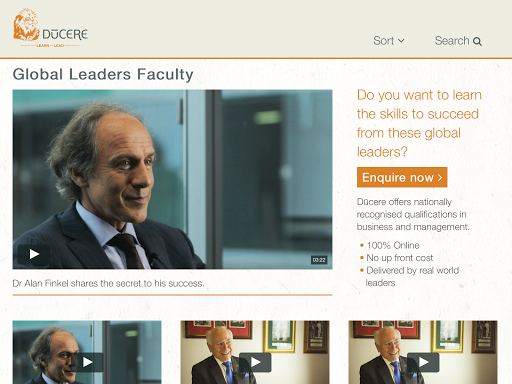Open the main Dr Alan Finkel video image
Viewport: 512px width, 384px height.
point(172,179)
